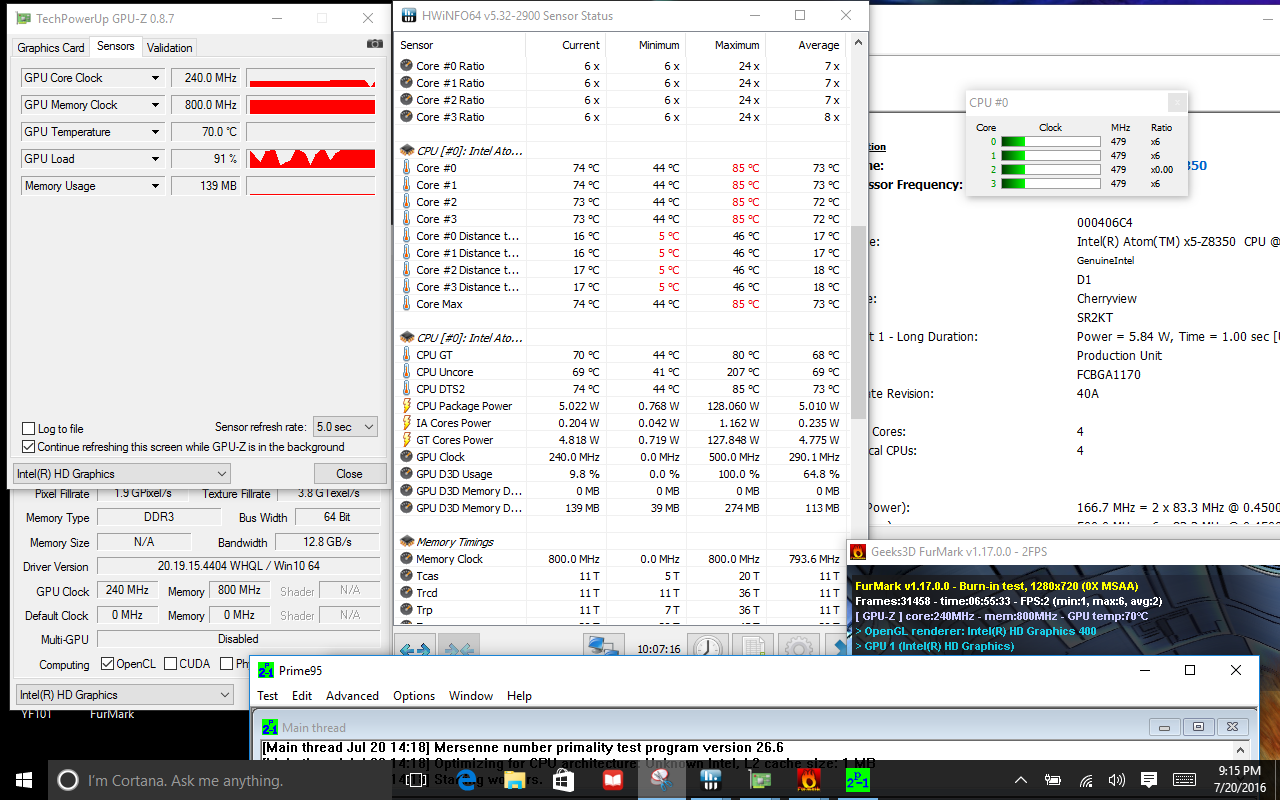
Task: Switch to the Graphics Card tab
Action: tap(51, 48)
